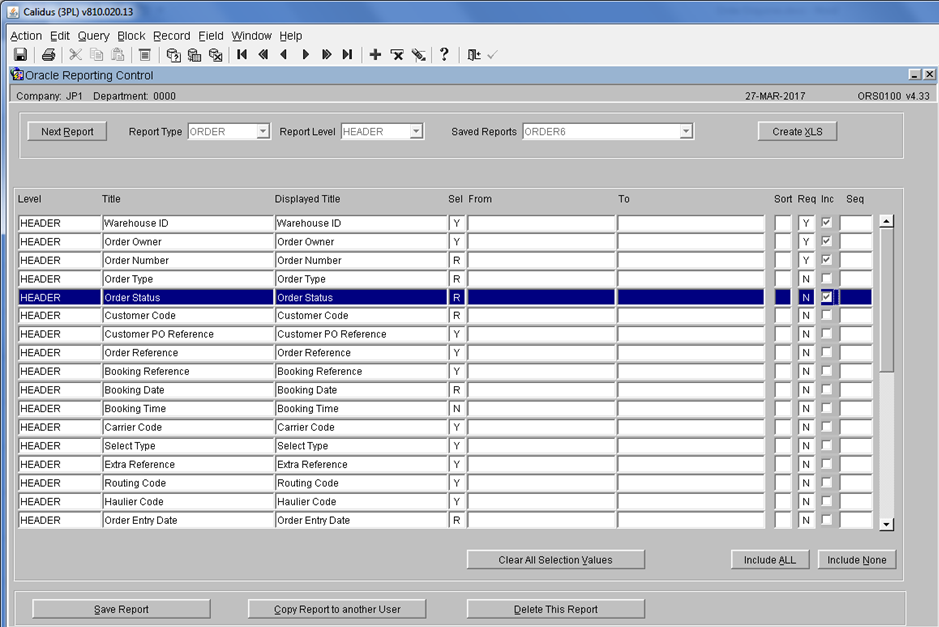Check Inc box for Carrier Code
The image size is (939, 627).
(x=826, y=426)
